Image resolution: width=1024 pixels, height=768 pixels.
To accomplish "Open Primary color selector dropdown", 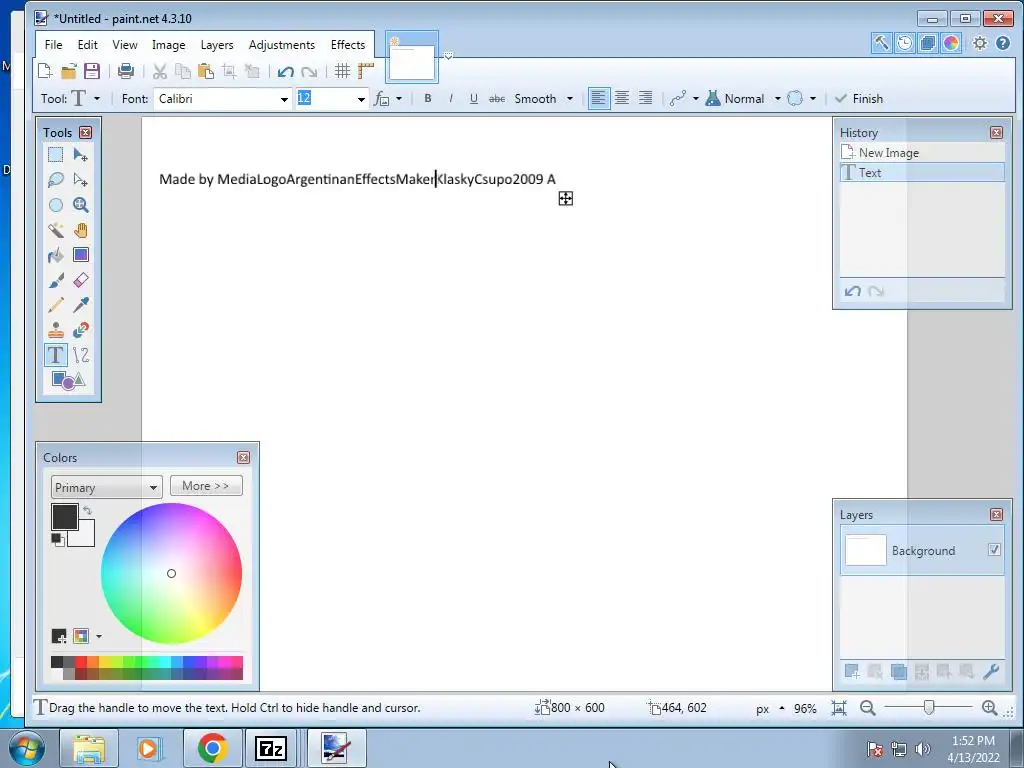I will pos(106,487).
